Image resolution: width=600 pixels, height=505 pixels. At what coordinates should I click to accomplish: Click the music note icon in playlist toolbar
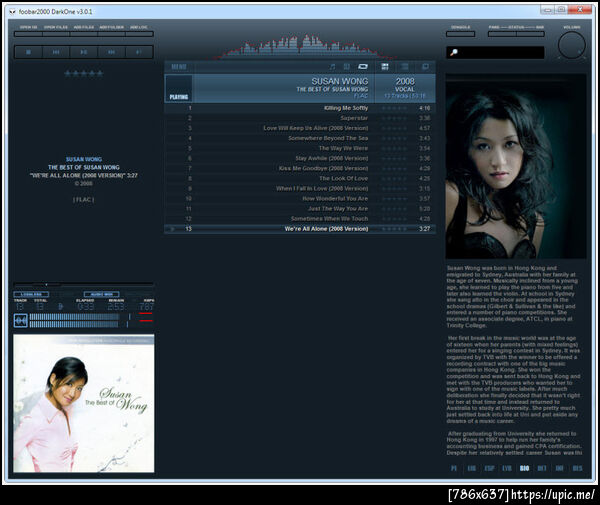coord(332,67)
